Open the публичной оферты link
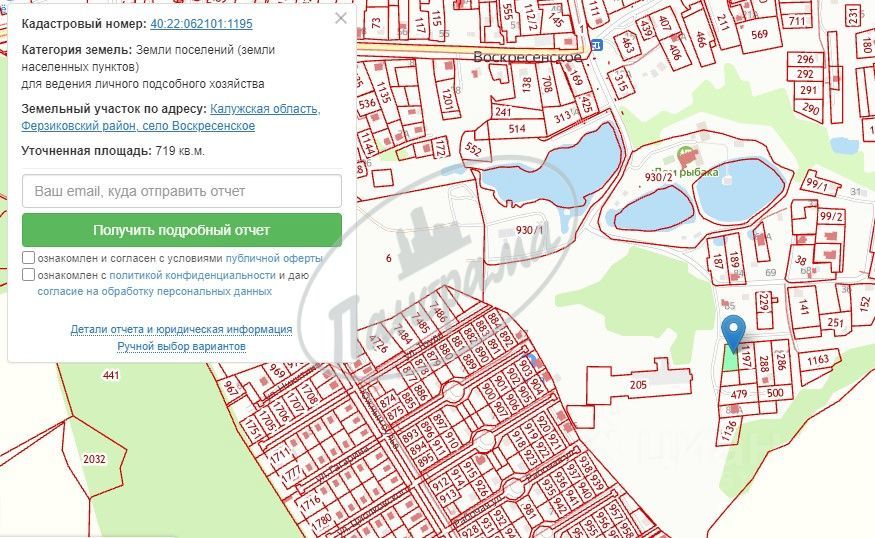 click(273, 258)
